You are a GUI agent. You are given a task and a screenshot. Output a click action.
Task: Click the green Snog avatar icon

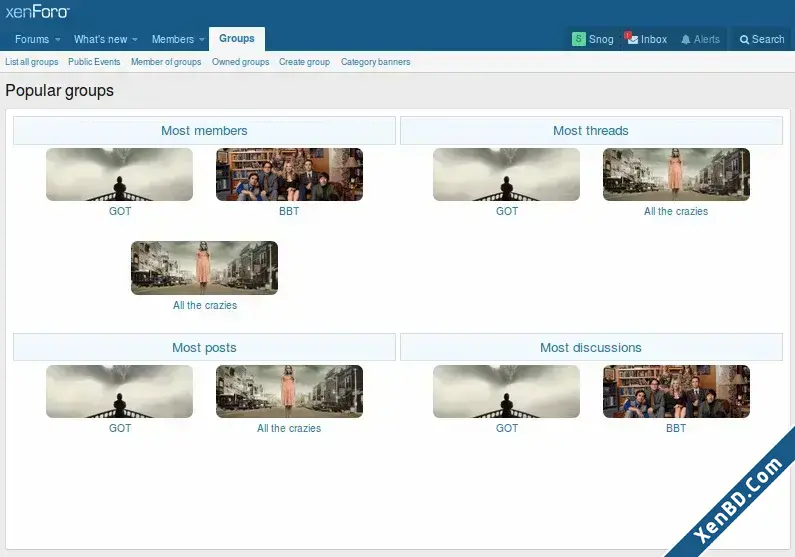click(579, 39)
